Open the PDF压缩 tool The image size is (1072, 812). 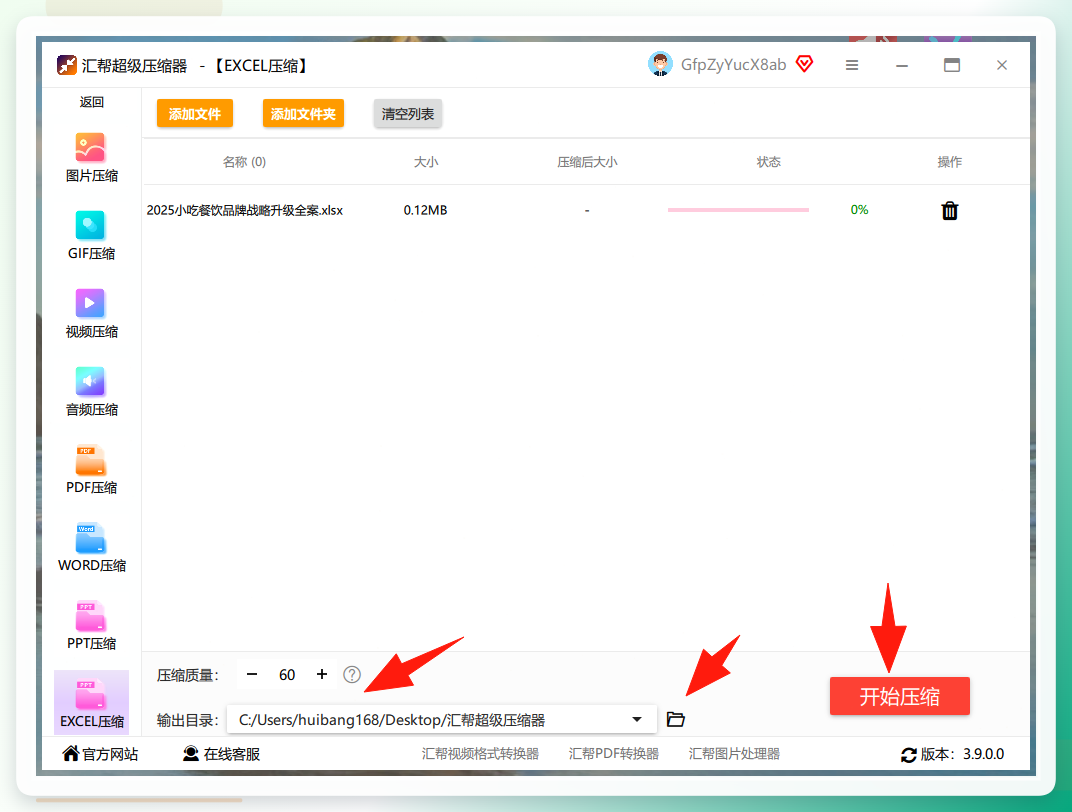(x=91, y=470)
